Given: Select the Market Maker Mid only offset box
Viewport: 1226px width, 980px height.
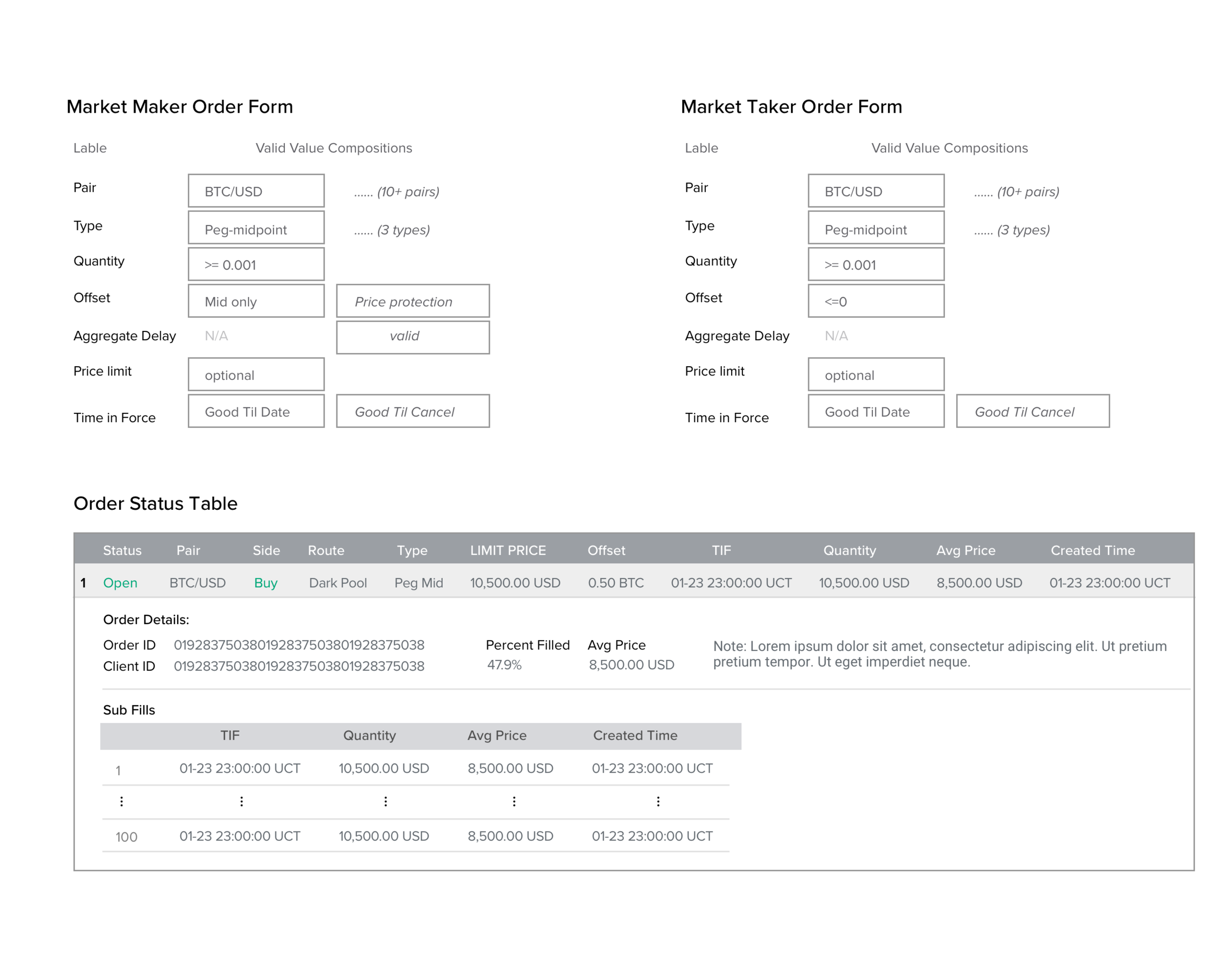Looking at the screenshot, I should tap(256, 302).
